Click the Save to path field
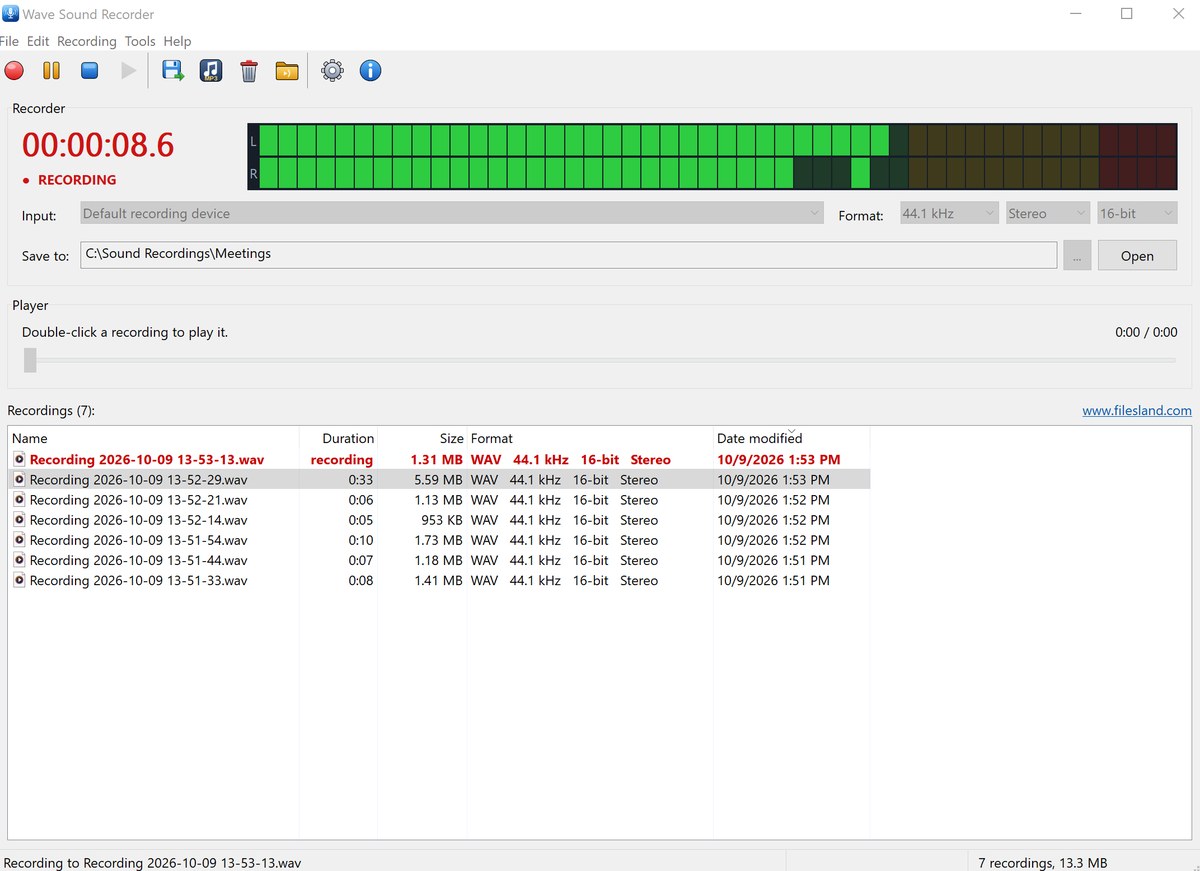The height and width of the screenshot is (871, 1200). [568, 254]
